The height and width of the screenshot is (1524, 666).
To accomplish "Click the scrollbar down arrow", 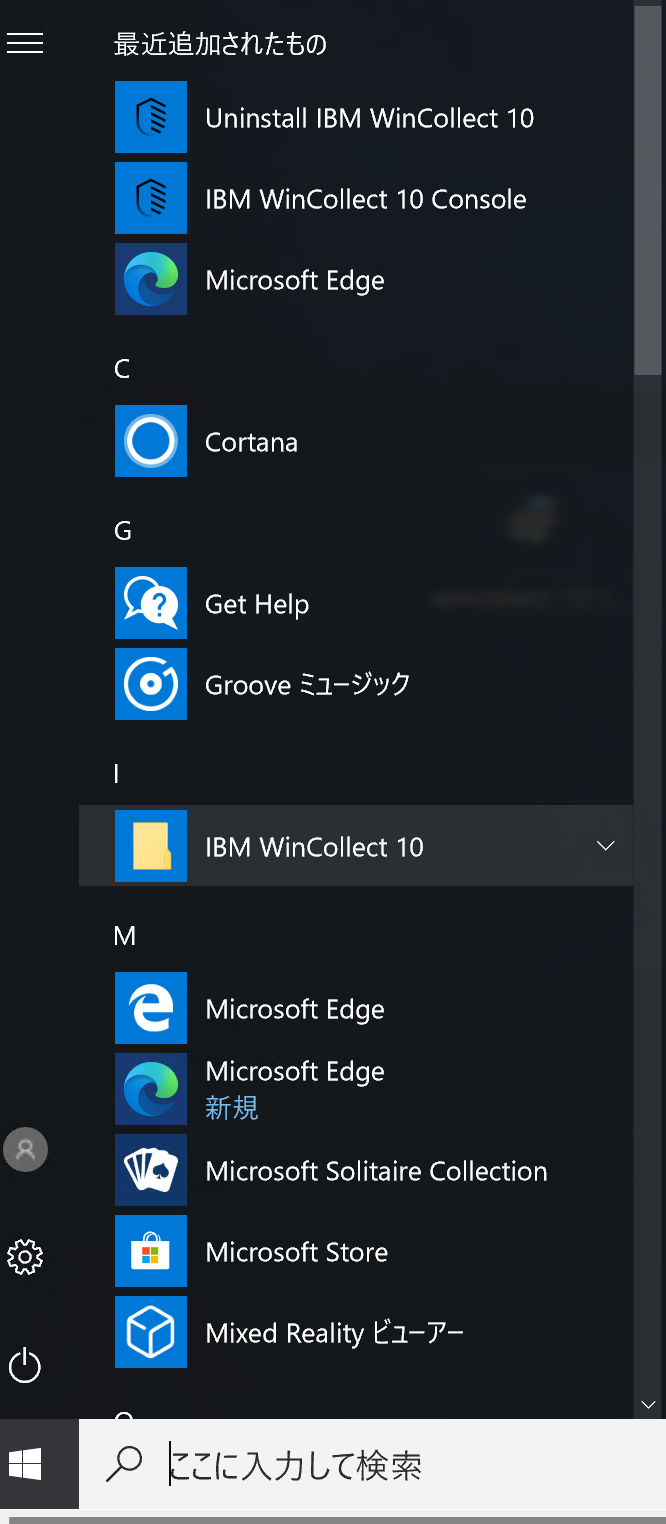I will 648,1405.
